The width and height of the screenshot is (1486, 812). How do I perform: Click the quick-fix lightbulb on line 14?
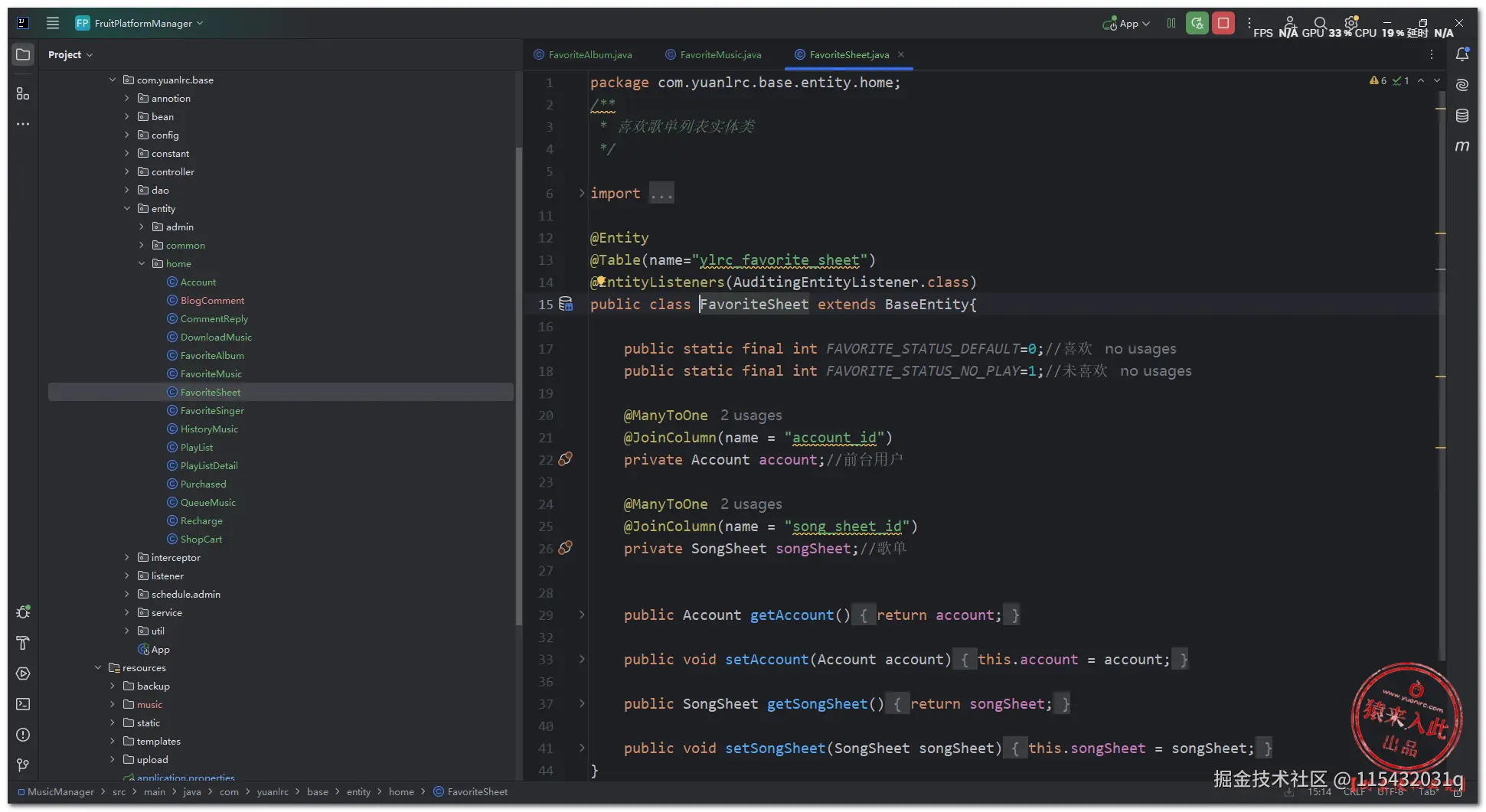[601, 281]
